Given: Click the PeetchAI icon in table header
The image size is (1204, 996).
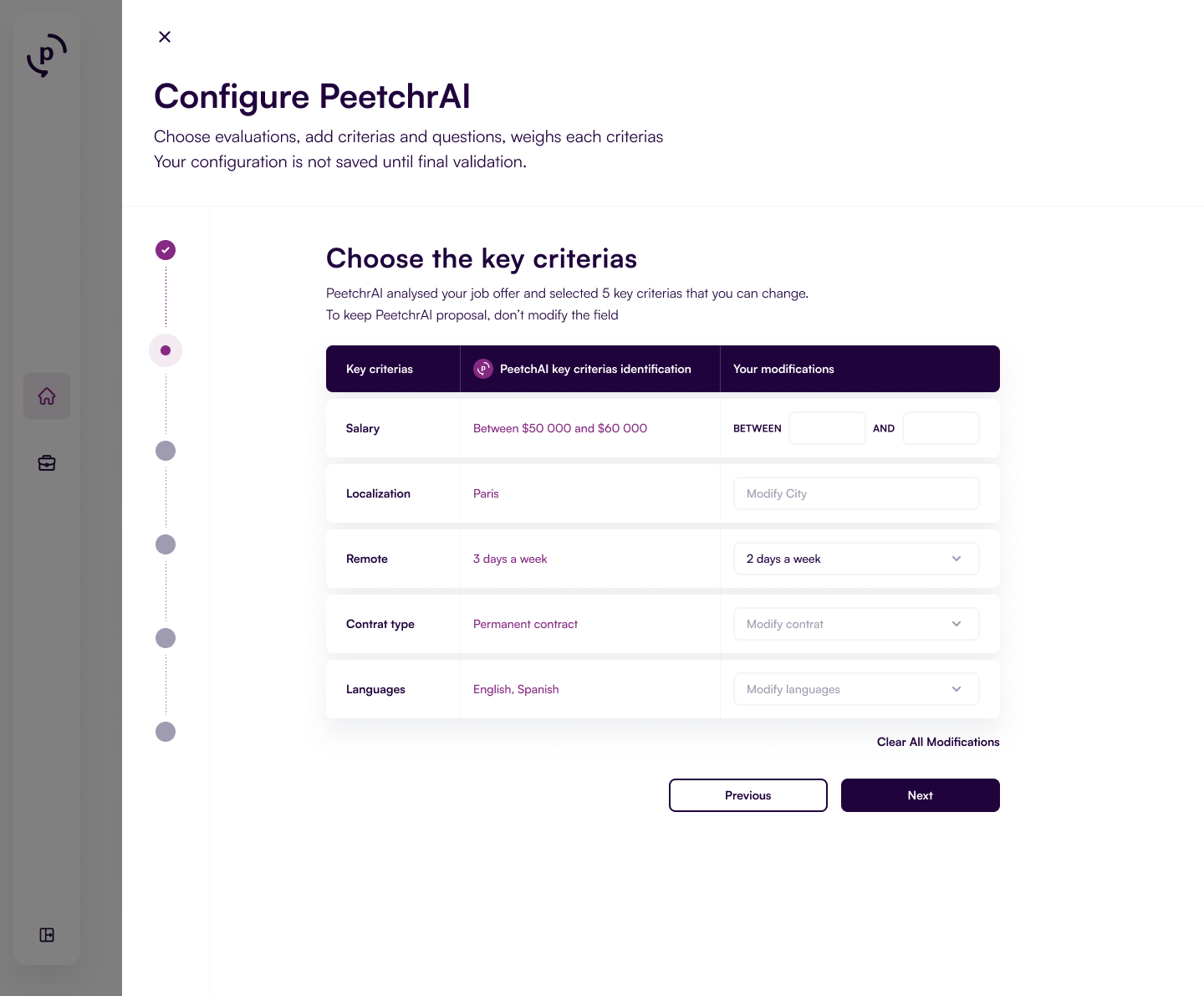Looking at the screenshot, I should [483, 369].
